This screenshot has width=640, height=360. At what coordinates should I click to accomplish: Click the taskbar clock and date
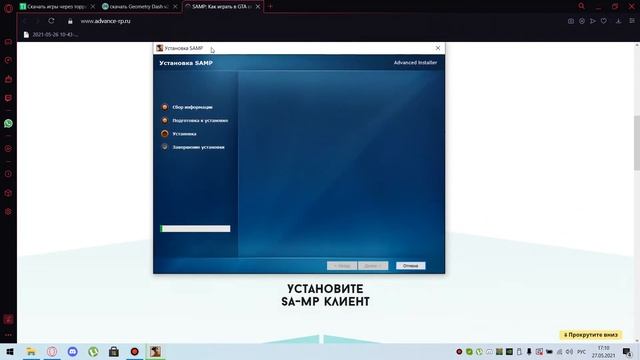603,351
